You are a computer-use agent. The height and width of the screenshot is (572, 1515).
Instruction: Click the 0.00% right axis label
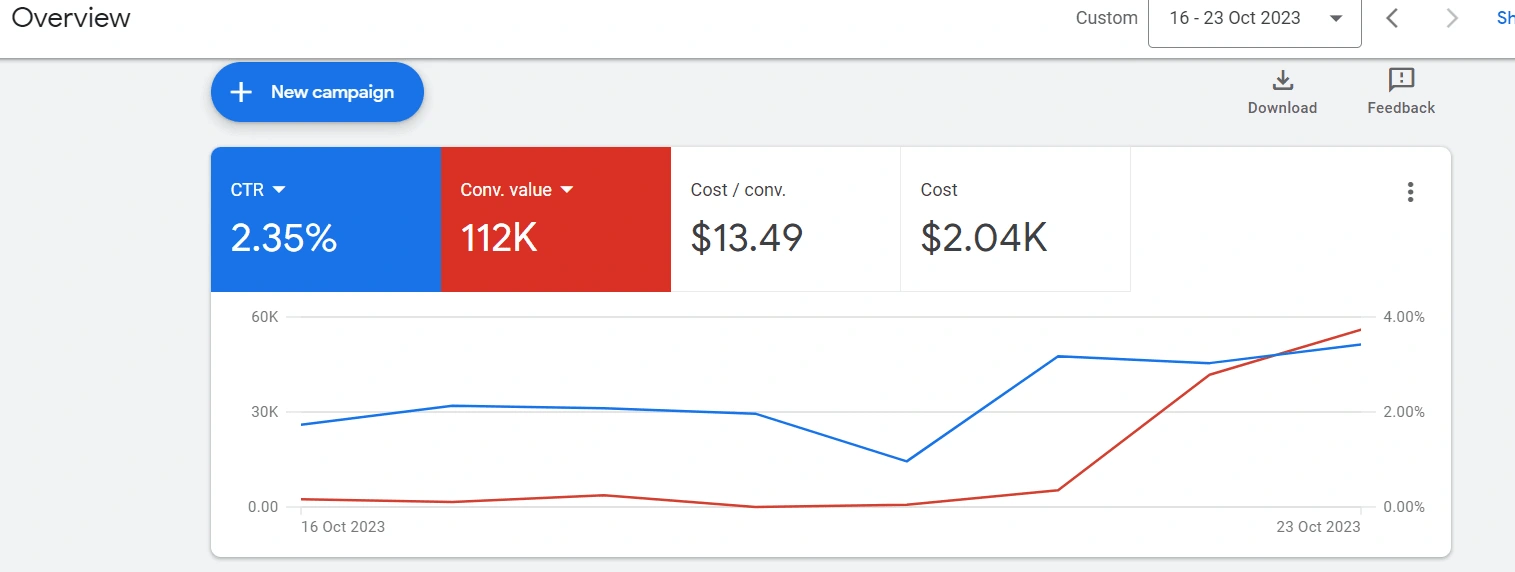click(x=1404, y=507)
